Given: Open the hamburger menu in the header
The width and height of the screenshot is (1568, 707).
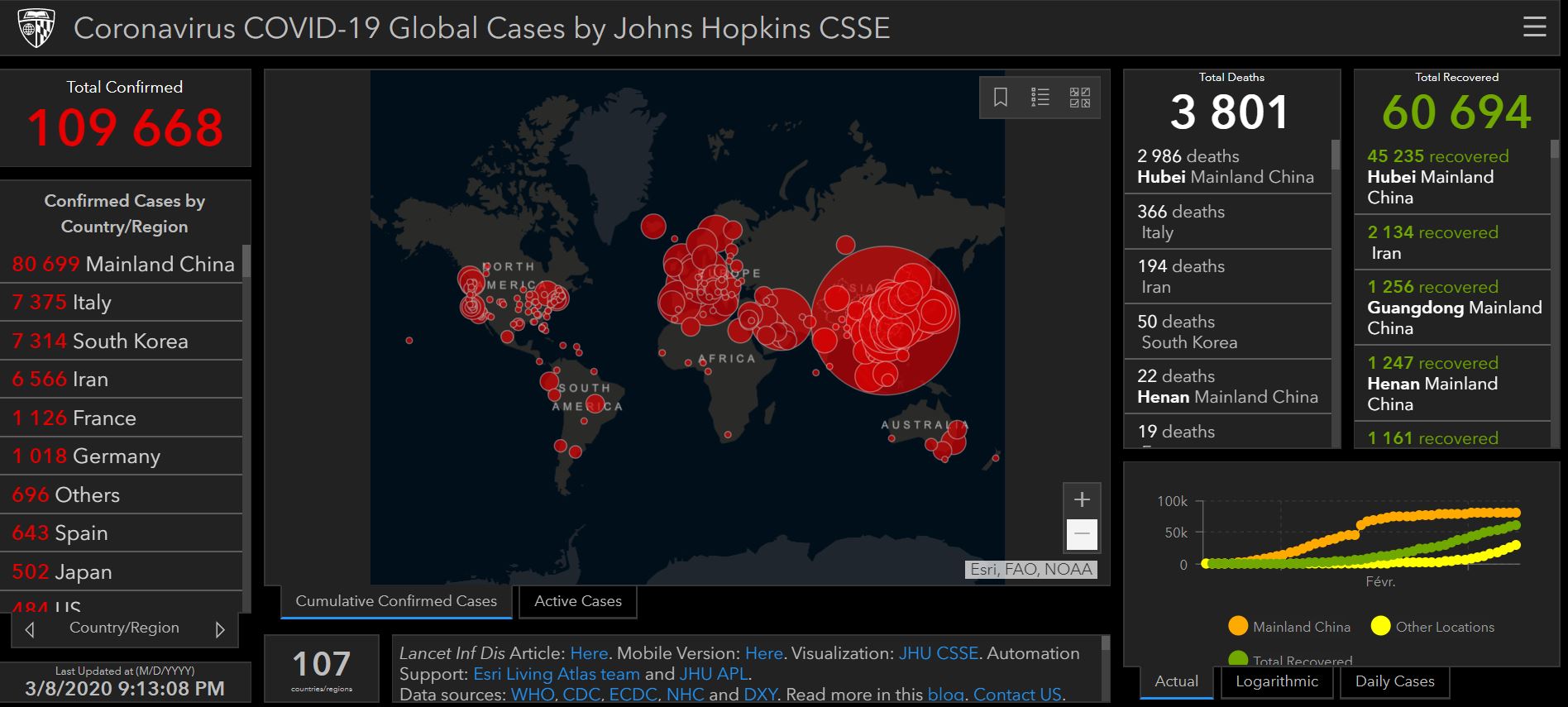Looking at the screenshot, I should (1534, 27).
